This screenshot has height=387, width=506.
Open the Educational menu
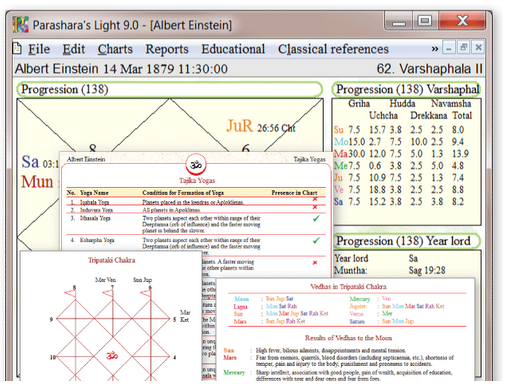(x=233, y=49)
